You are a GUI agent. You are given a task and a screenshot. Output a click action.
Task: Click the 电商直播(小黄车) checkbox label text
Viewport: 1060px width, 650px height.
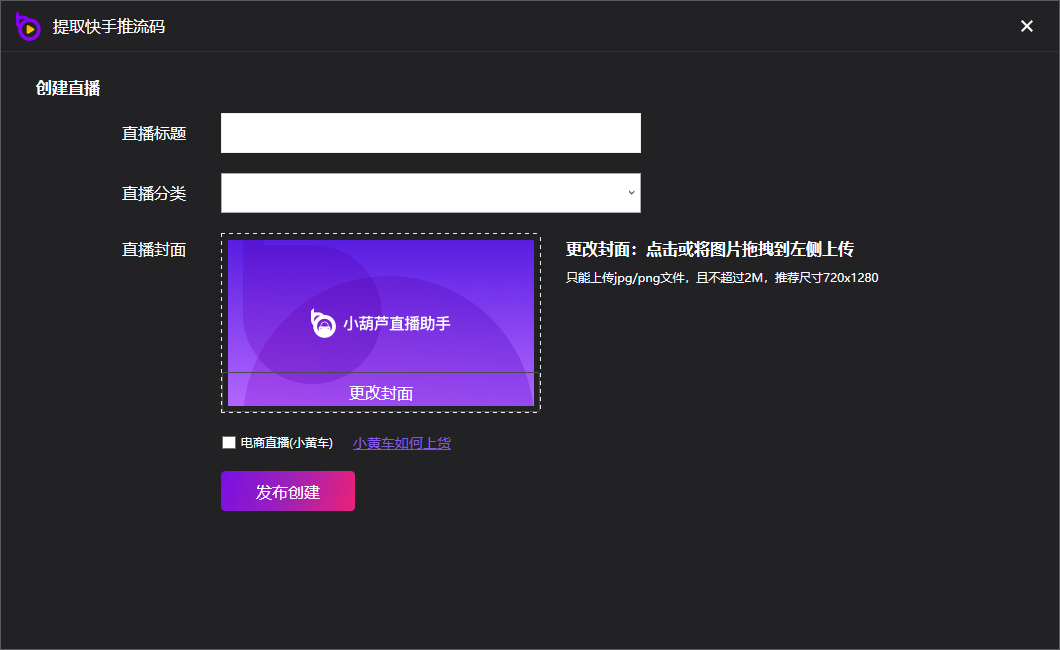tap(287, 443)
